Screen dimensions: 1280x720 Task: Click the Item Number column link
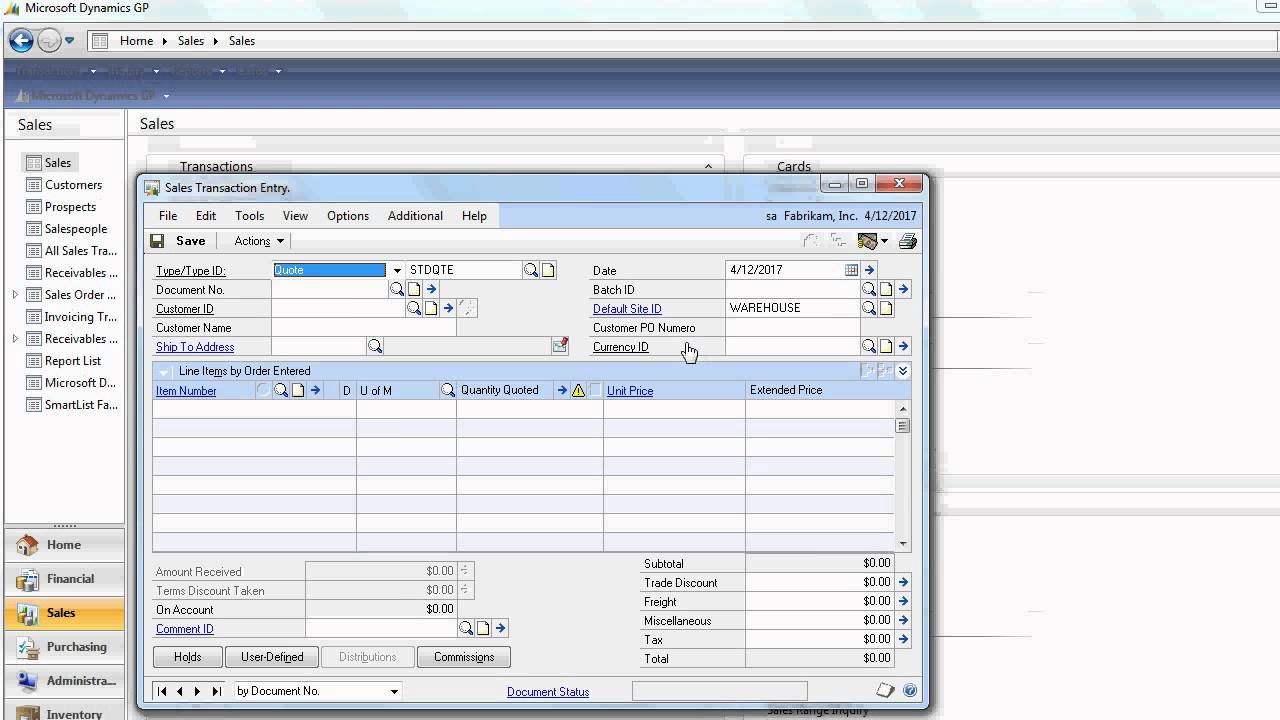tap(186, 391)
